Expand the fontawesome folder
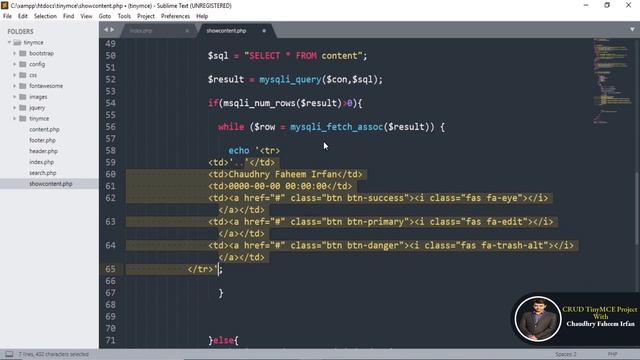640x360 pixels. [x=14, y=86]
